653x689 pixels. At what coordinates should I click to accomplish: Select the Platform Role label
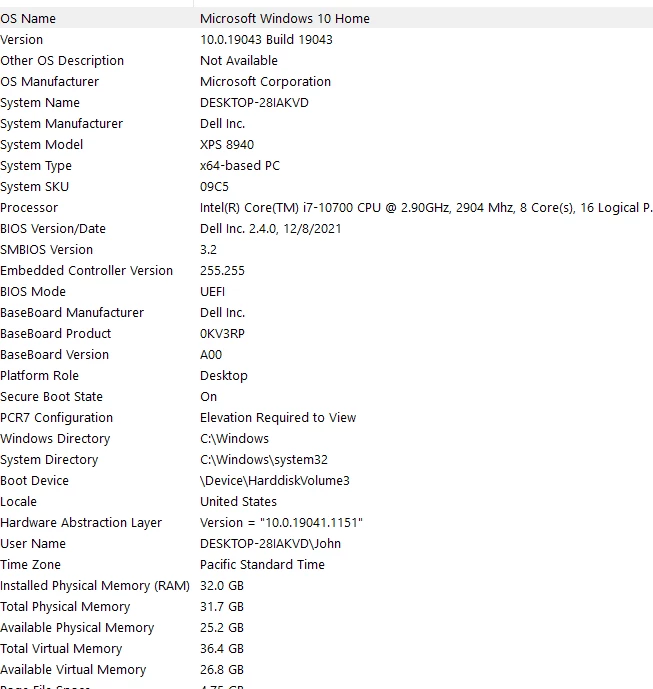pyautogui.click(x=40, y=376)
